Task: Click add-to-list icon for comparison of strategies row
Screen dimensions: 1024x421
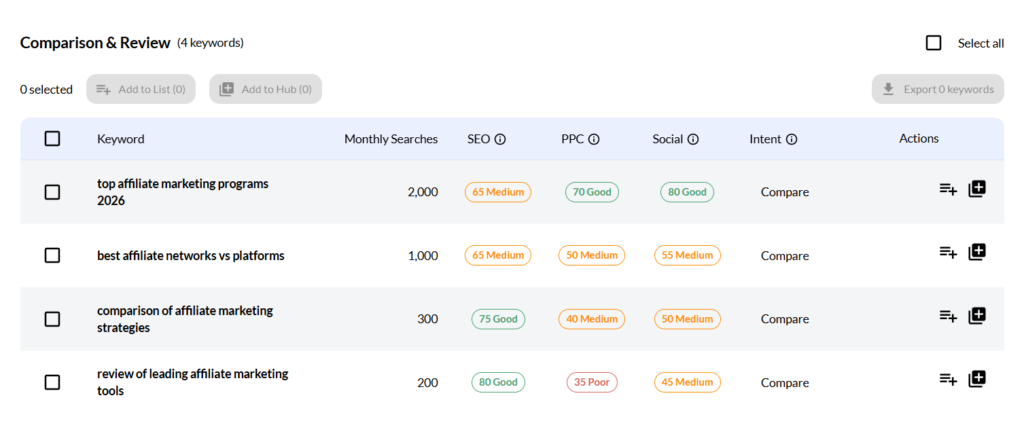Action: pyautogui.click(x=948, y=316)
